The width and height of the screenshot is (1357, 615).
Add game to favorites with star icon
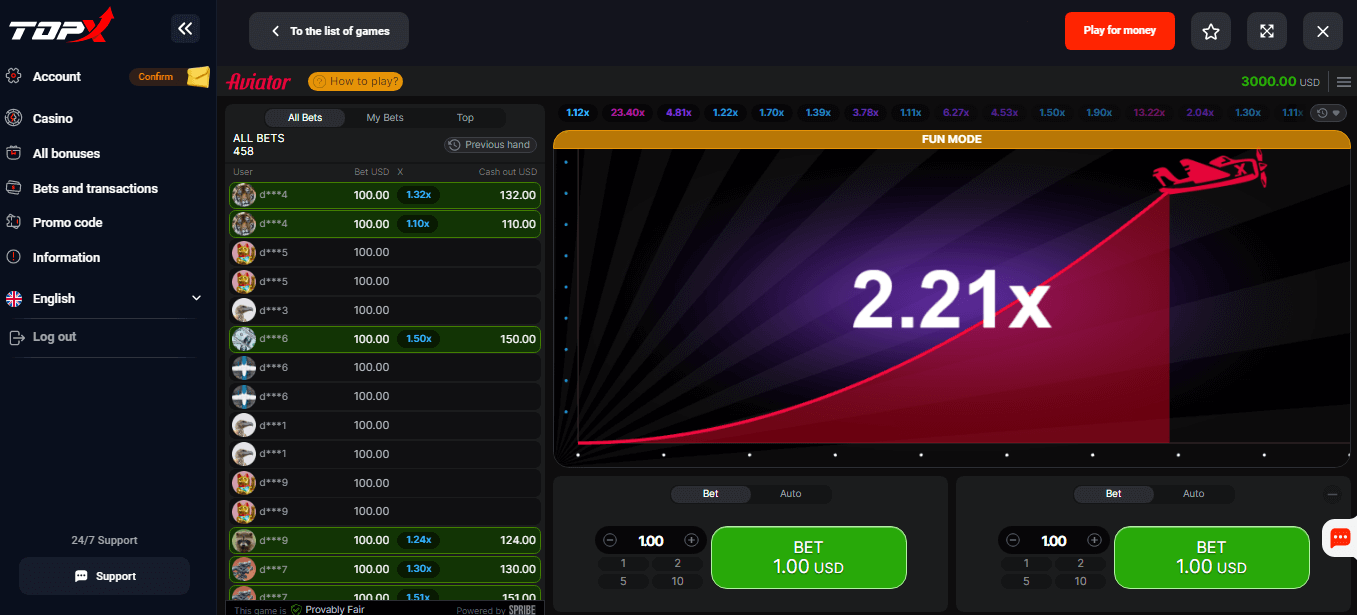point(1210,31)
